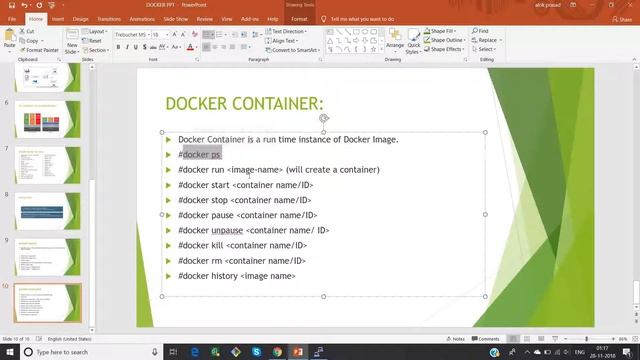Viewport: 640px width, 360px height.
Task: Open the Arrange objects menu
Action: [x=395, y=41]
